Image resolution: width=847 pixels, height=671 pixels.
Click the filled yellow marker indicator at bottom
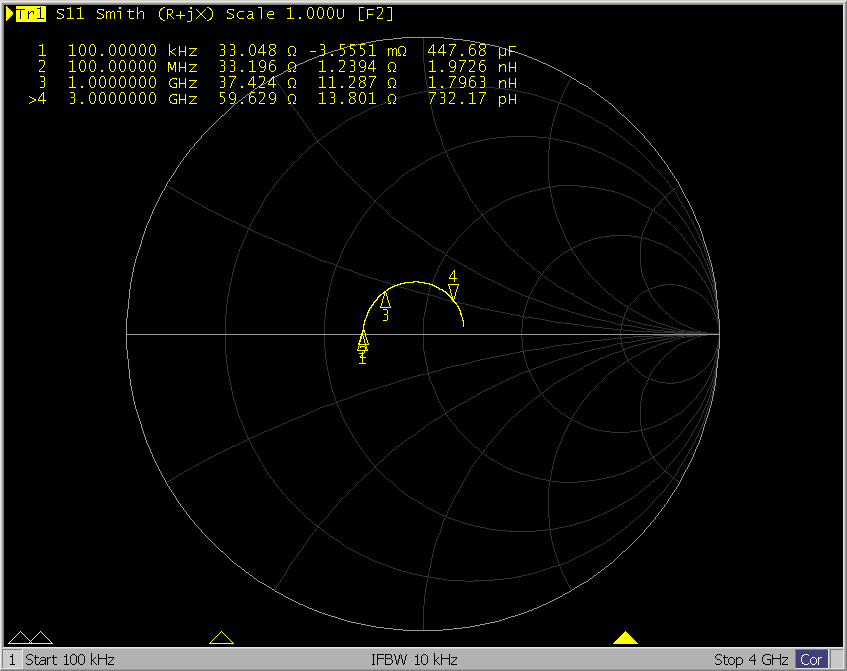[626, 638]
